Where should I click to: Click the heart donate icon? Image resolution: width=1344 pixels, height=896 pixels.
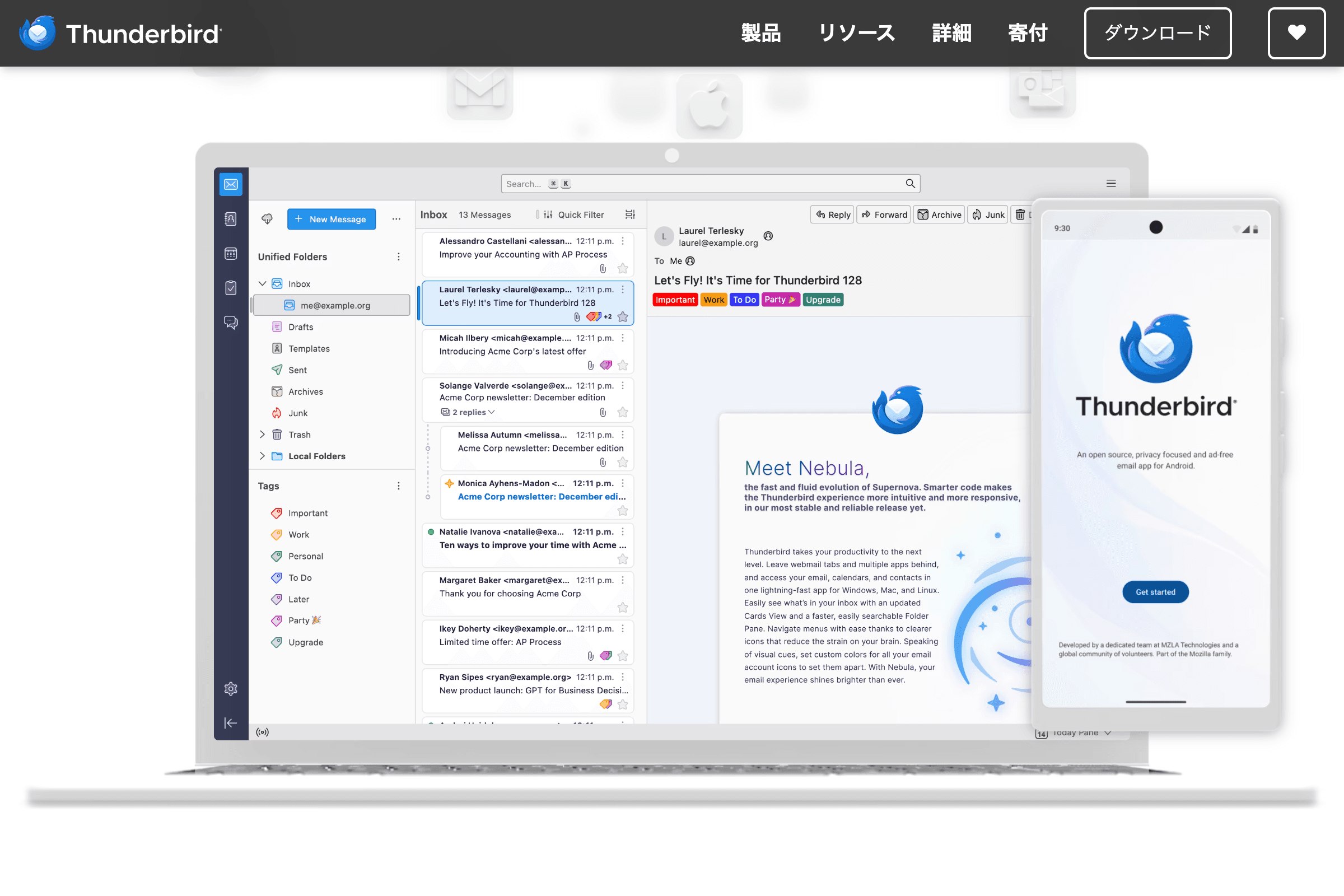coord(1296,33)
